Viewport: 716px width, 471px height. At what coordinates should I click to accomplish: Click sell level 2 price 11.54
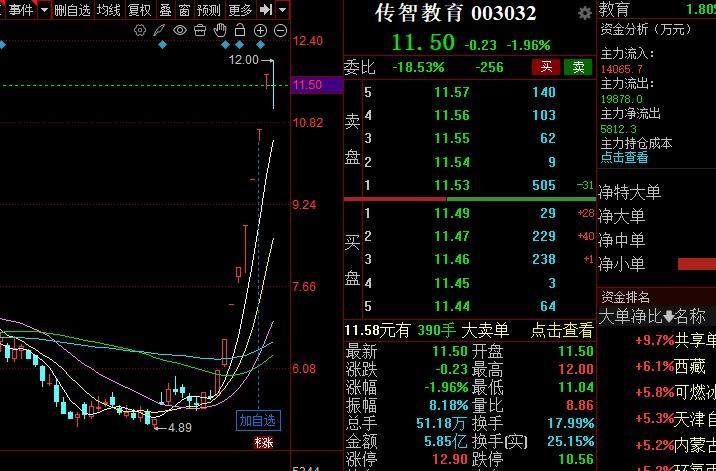click(452, 162)
